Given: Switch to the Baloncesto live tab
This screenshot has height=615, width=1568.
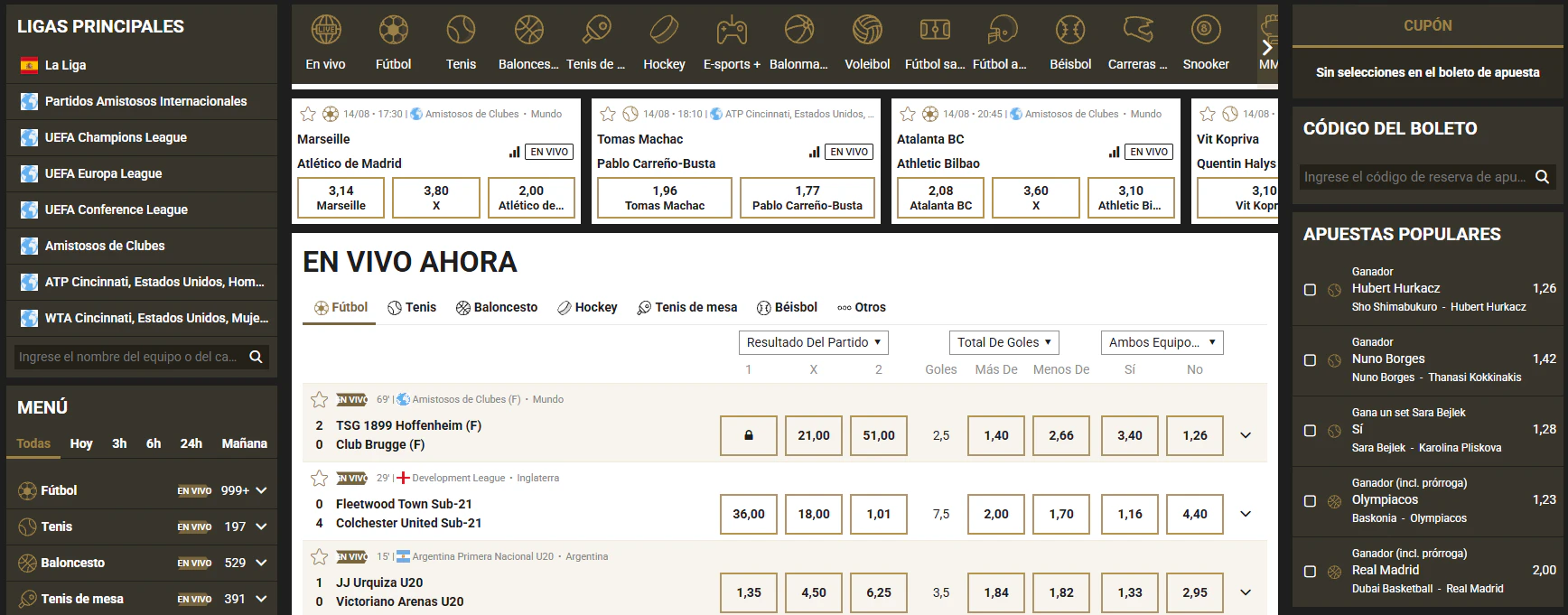Looking at the screenshot, I should click(497, 307).
